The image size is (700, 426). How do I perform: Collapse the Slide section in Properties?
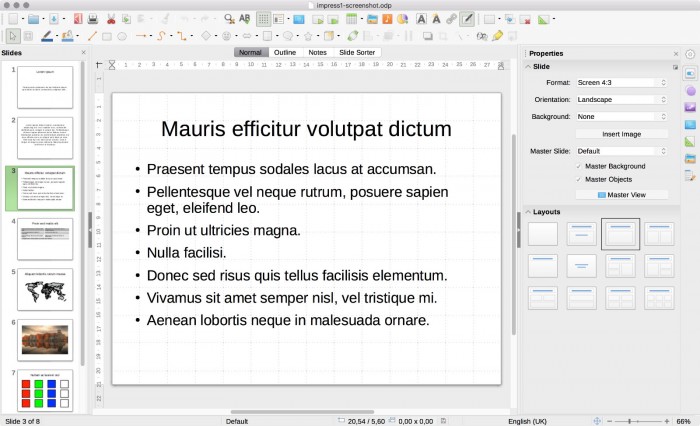pyautogui.click(x=528, y=67)
